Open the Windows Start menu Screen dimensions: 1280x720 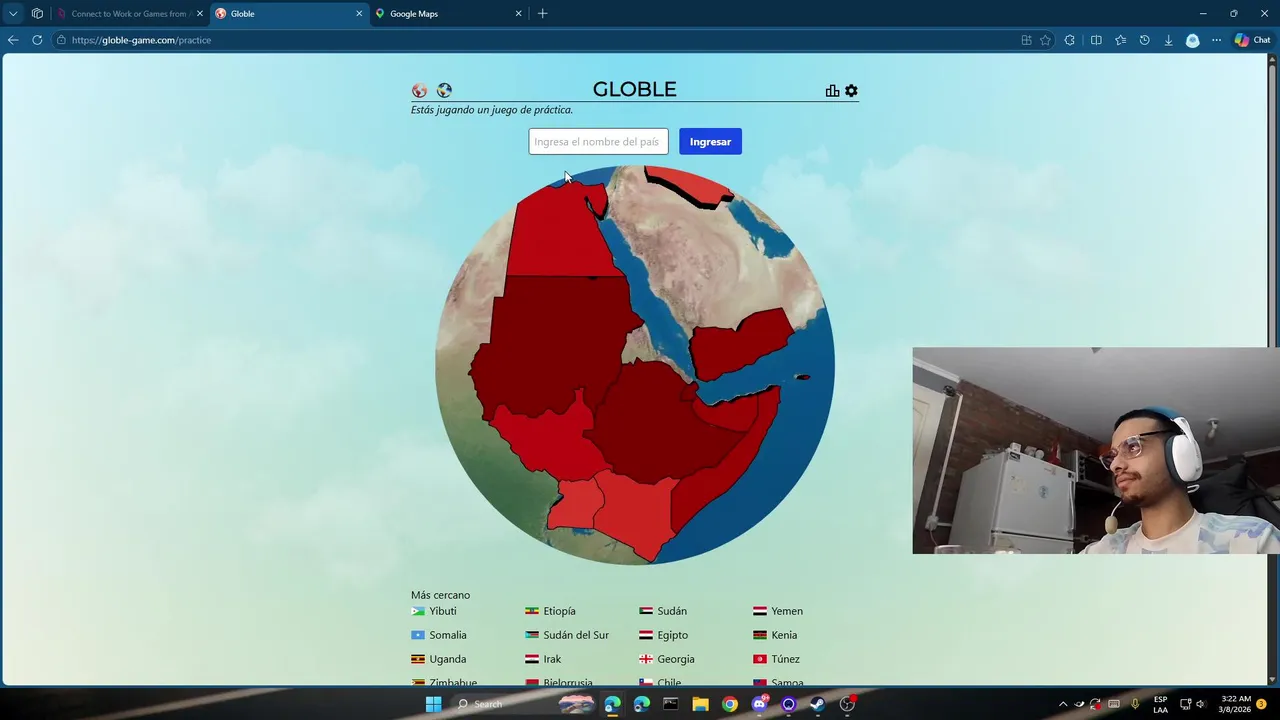pos(433,704)
